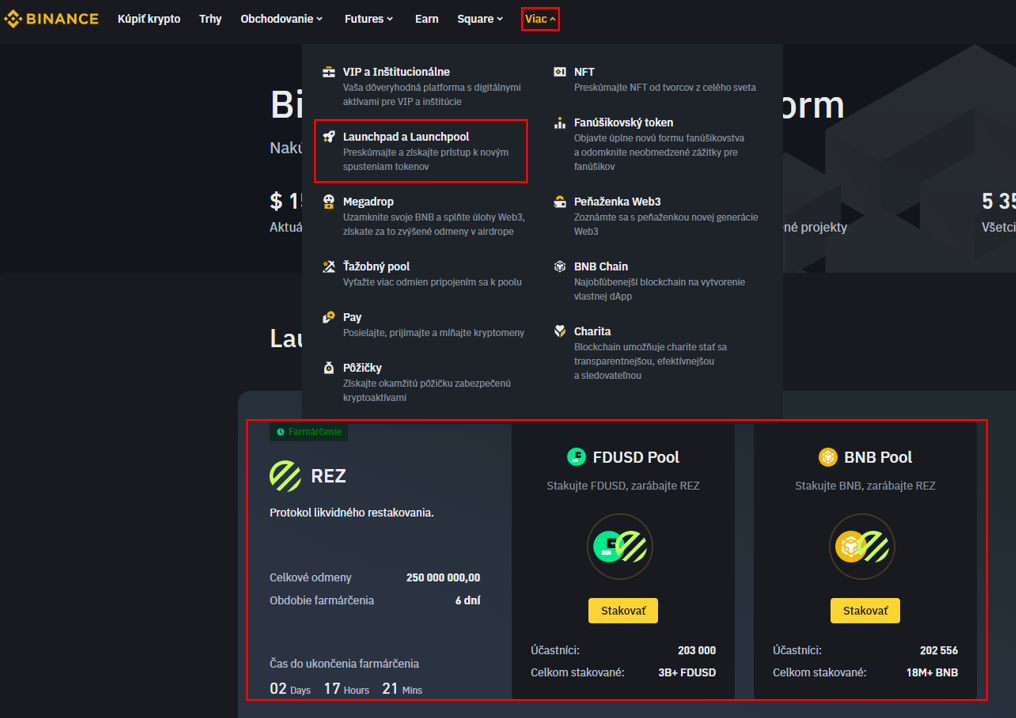Click the BNB Pool title
The image size is (1016, 718).
pos(878,457)
